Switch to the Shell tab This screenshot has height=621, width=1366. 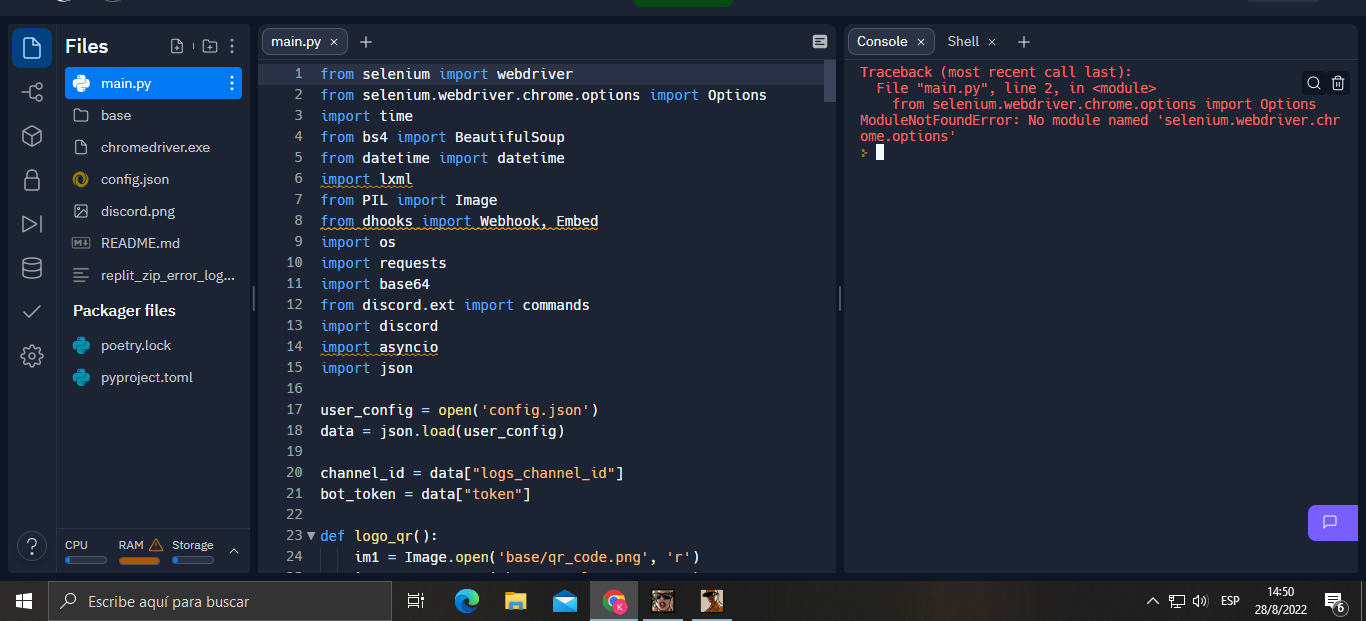pos(963,42)
